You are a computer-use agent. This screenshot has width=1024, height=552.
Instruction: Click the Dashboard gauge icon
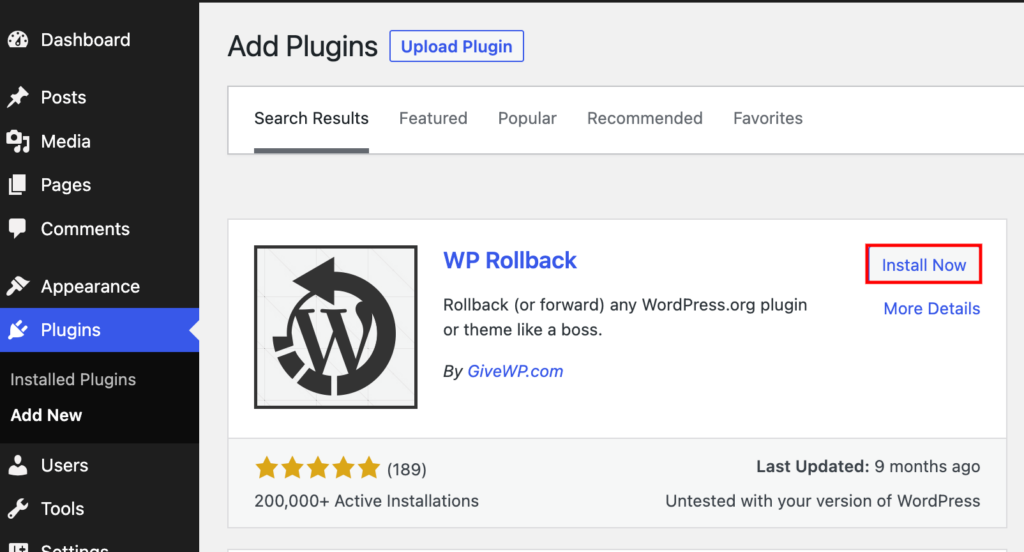coord(18,40)
